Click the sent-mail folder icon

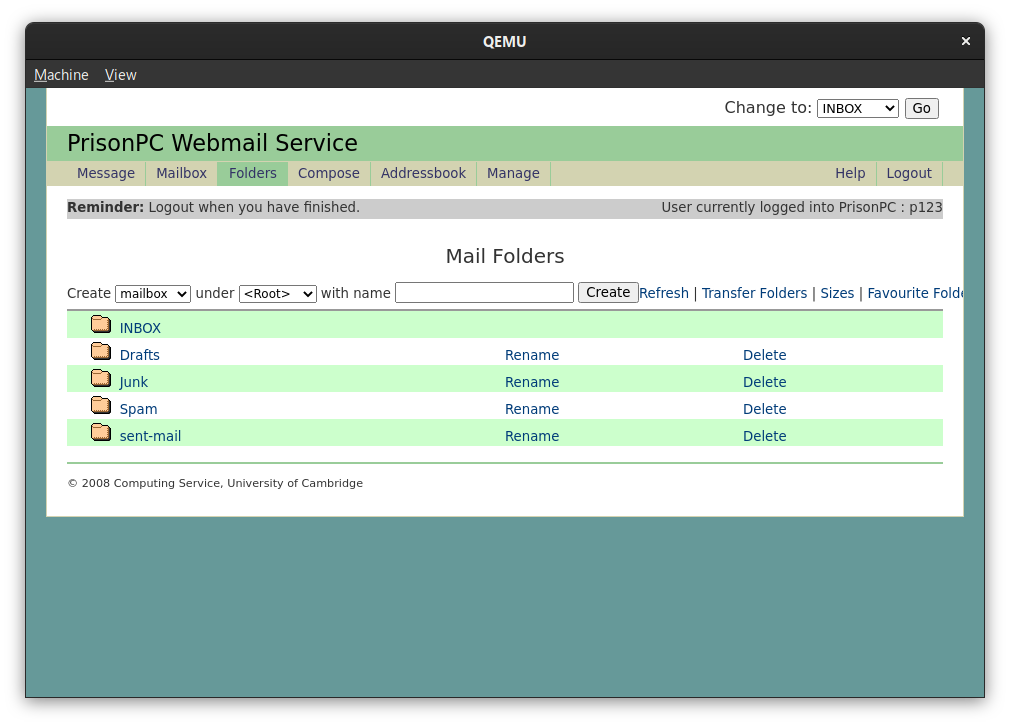coord(100,432)
